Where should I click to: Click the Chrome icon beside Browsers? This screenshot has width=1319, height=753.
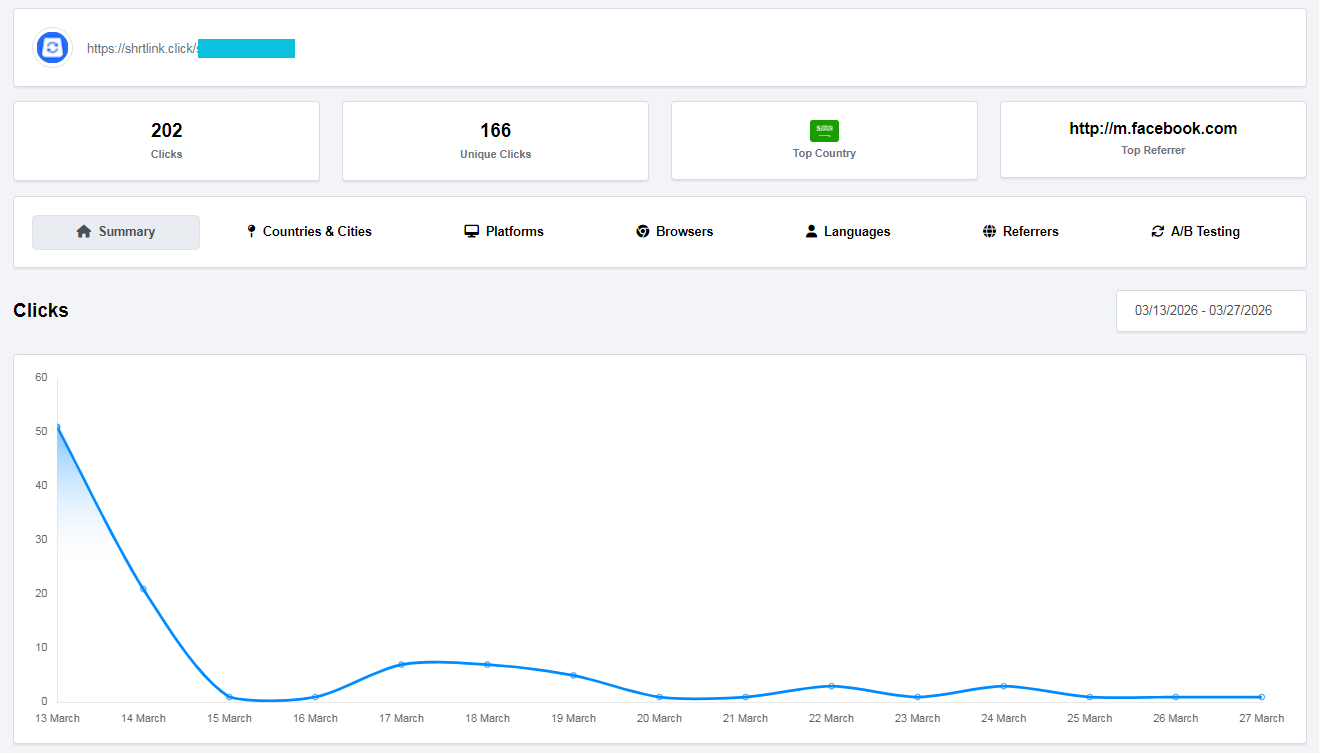click(x=643, y=232)
